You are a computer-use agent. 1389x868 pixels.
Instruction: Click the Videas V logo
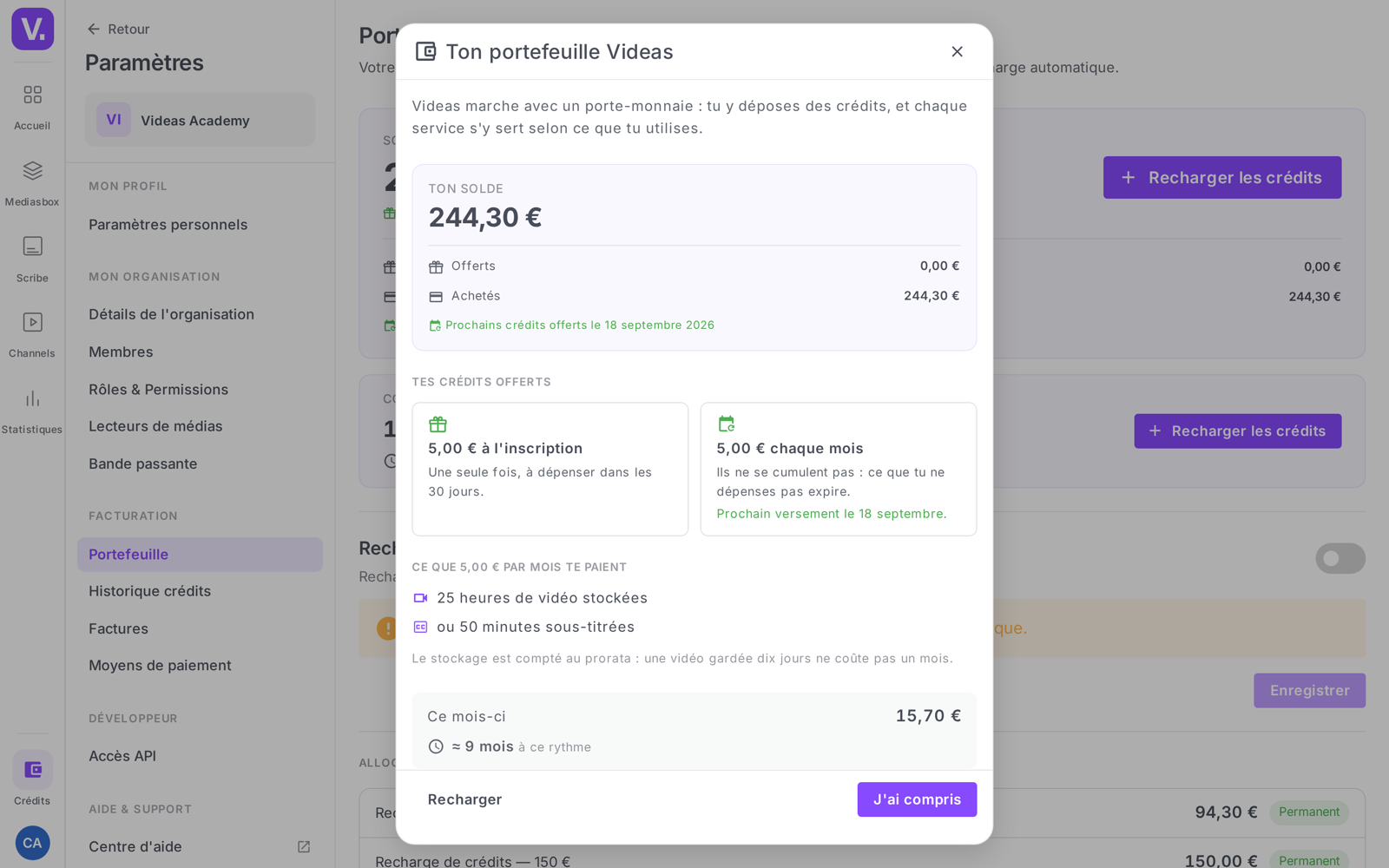click(x=33, y=29)
